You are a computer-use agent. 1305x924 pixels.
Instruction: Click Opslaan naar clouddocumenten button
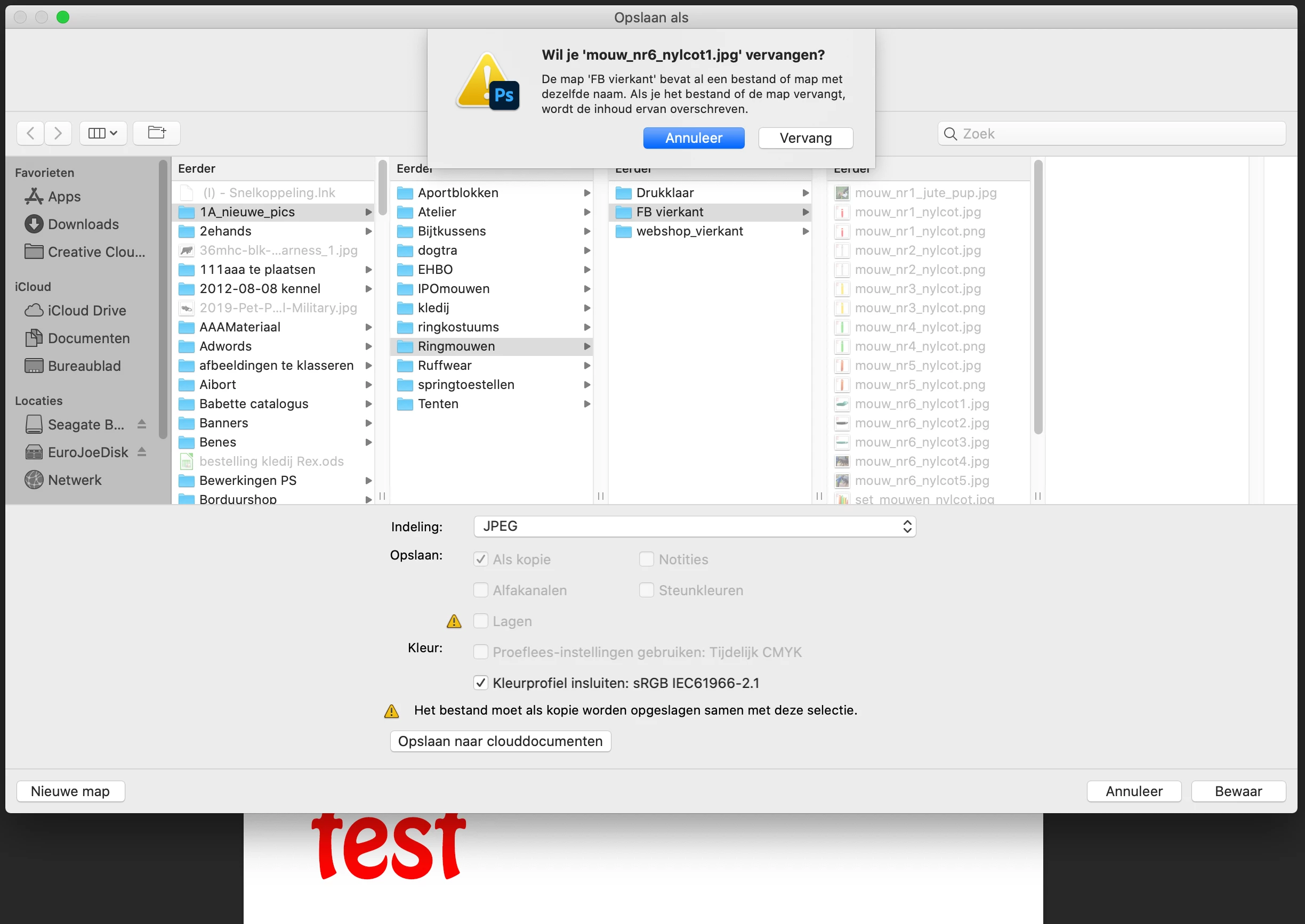500,741
